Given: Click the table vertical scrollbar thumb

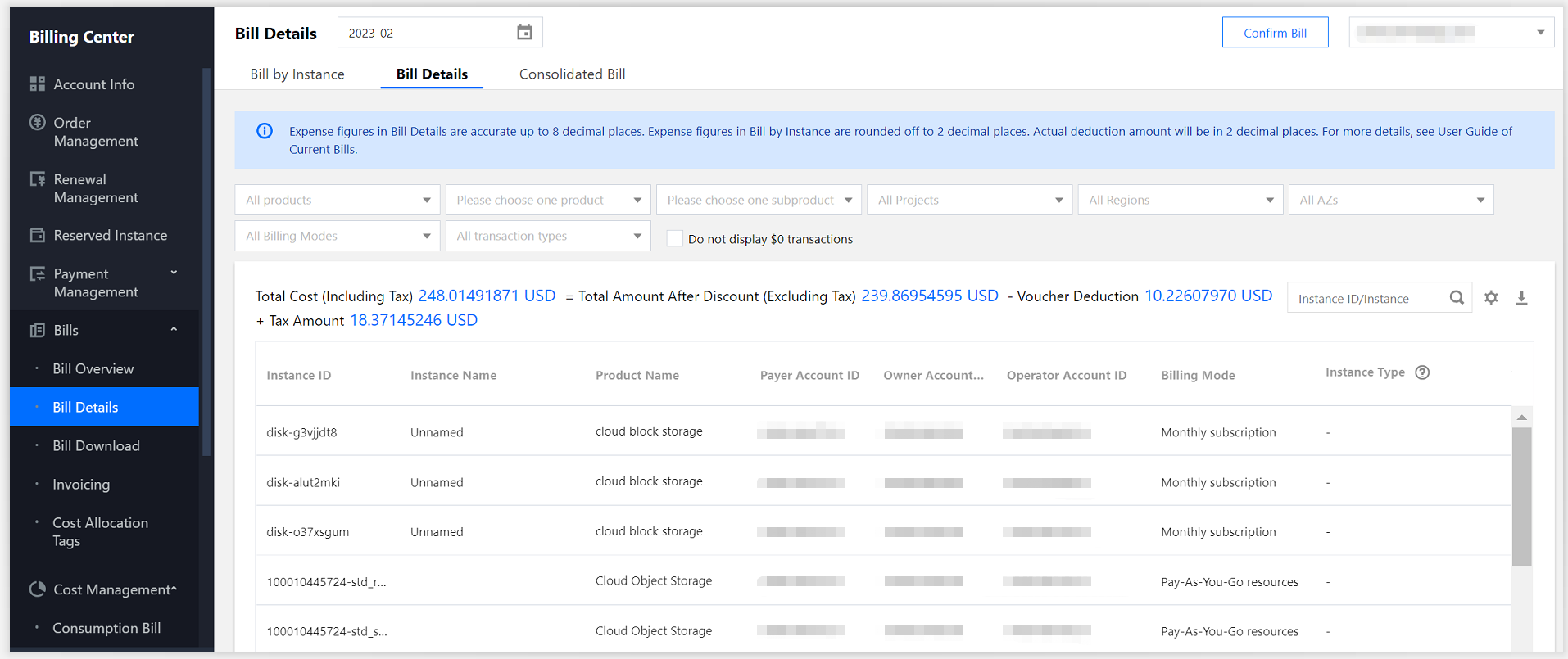Looking at the screenshot, I should pos(1521,495).
